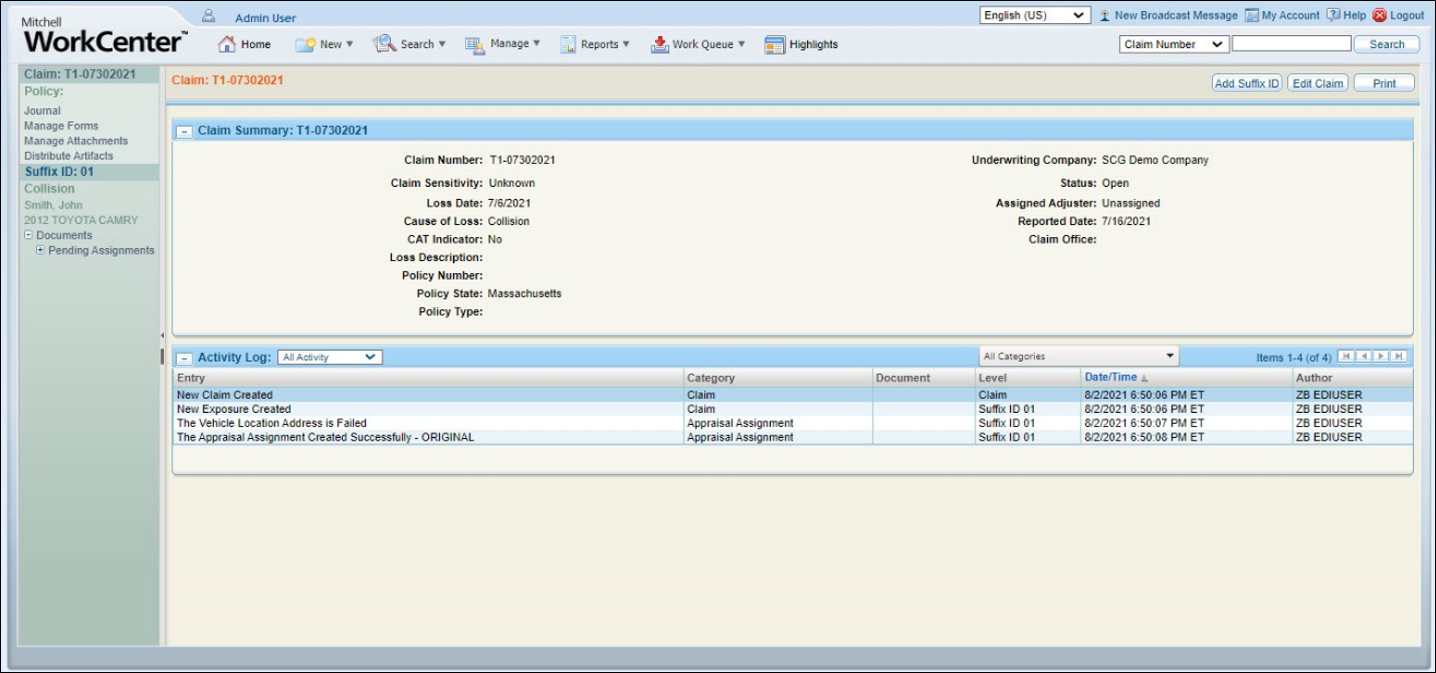Sort by the Date/Time column header
The height and width of the screenshot is (673, 1436).
coord(1186,378)
